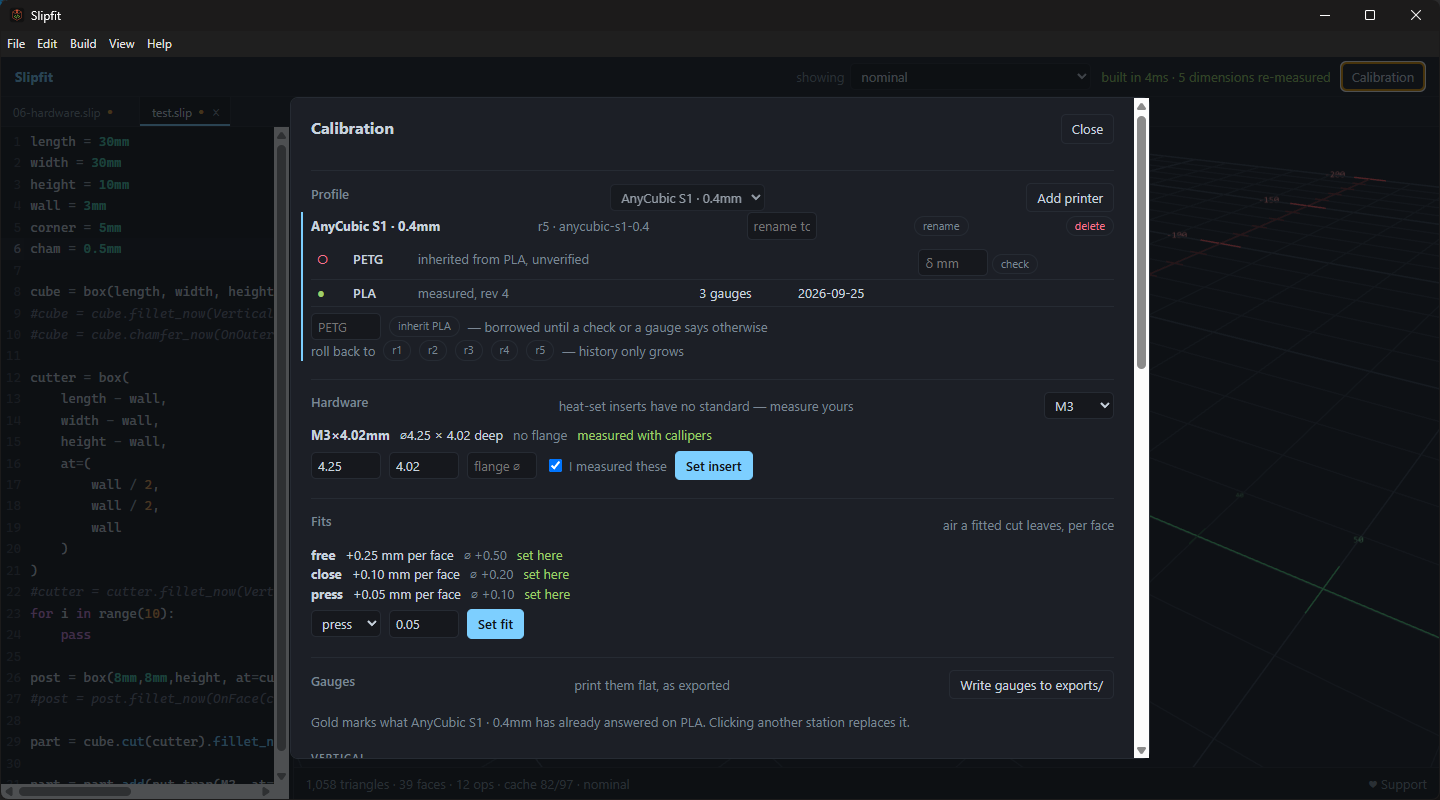
Task: Open the press fit type dropdown
Action: coord(346,624)
